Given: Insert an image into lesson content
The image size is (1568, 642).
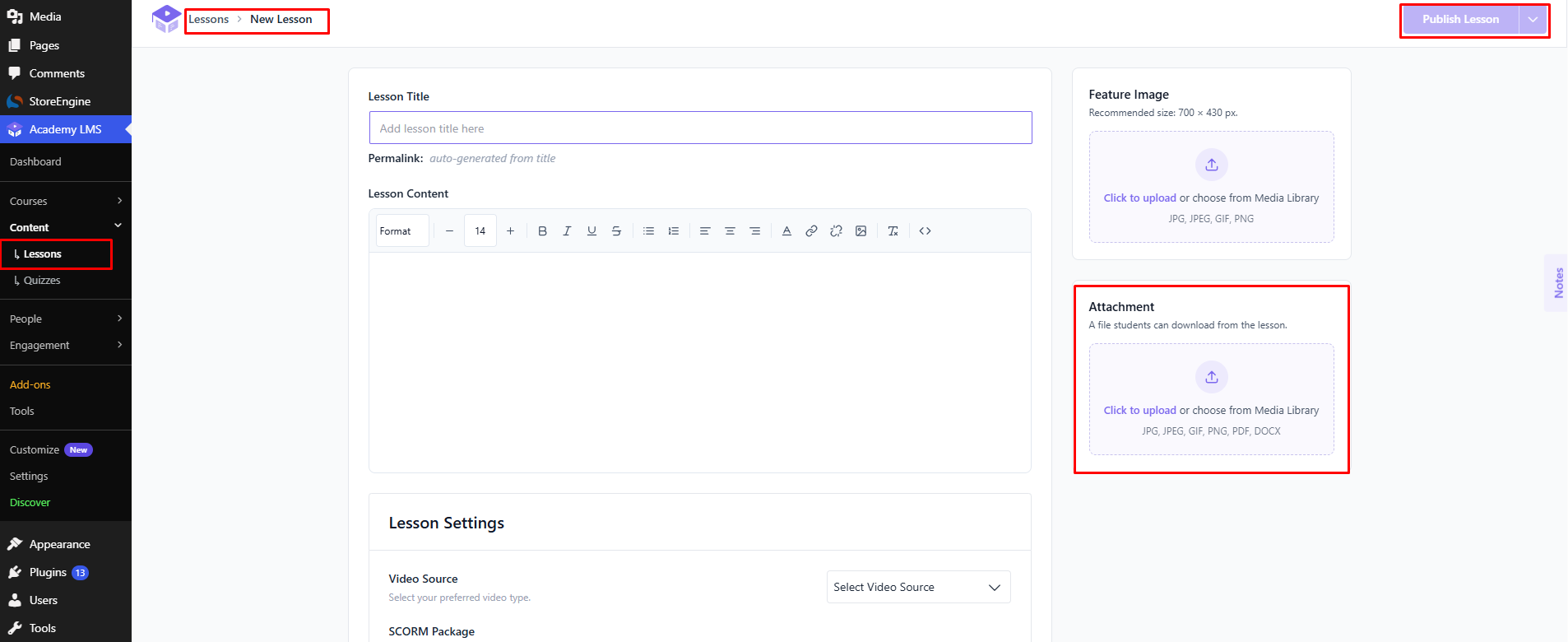Looking at the screenshot, I should (x=861, y=231).
